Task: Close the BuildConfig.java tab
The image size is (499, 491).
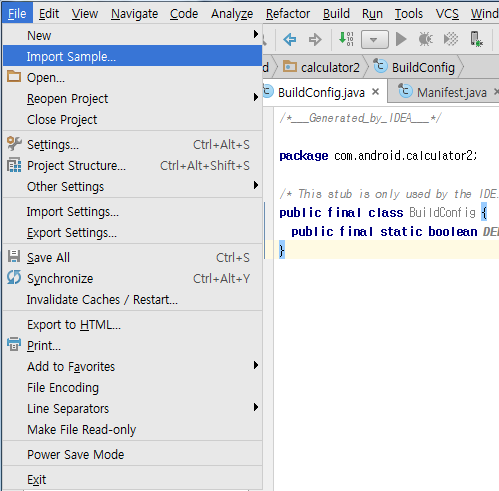Action: click(x=376, y=92)
